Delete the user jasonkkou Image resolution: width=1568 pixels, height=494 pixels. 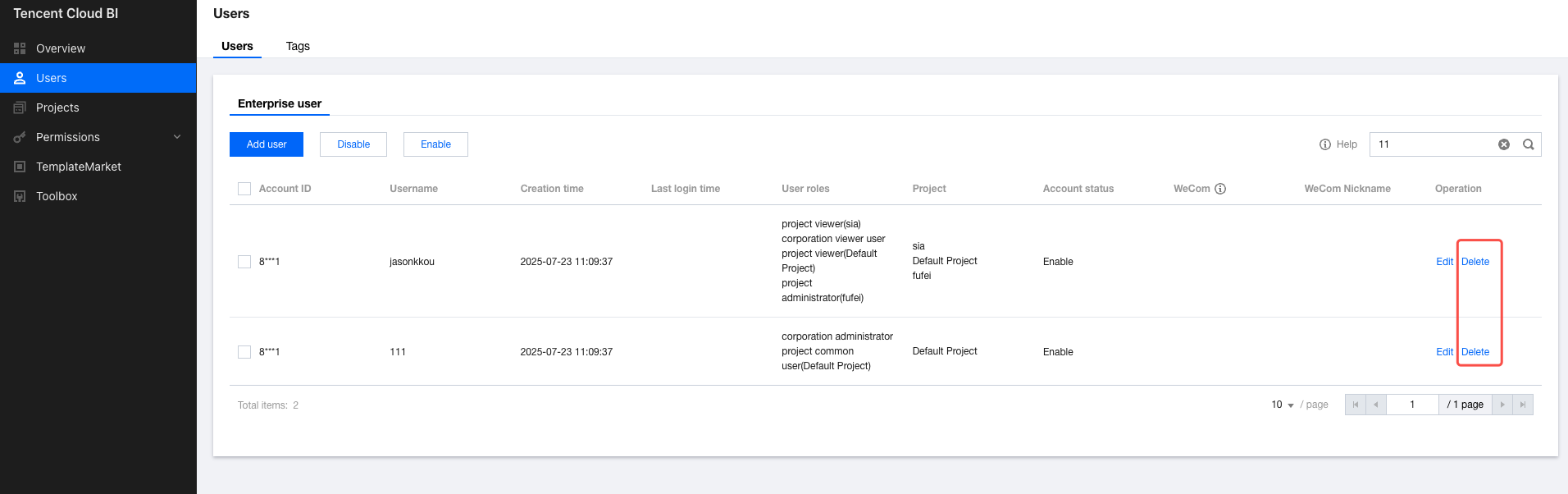pyautogui.click(x=1475, y=262)
